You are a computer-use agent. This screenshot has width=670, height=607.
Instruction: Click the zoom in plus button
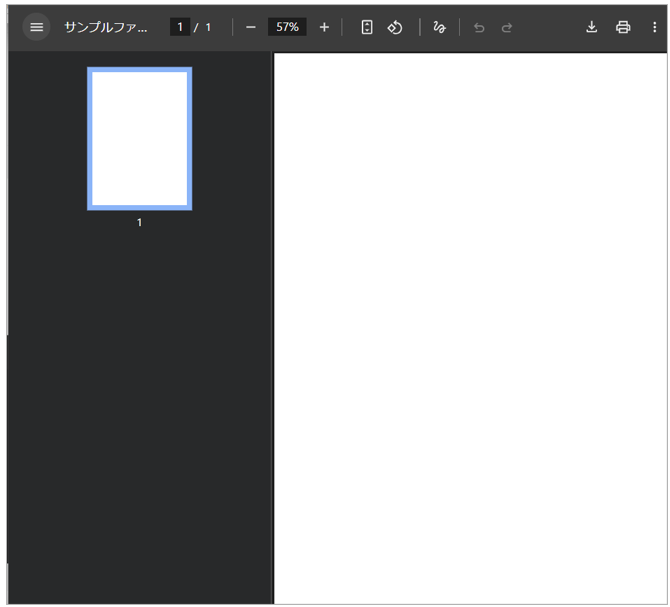[324, 27]
